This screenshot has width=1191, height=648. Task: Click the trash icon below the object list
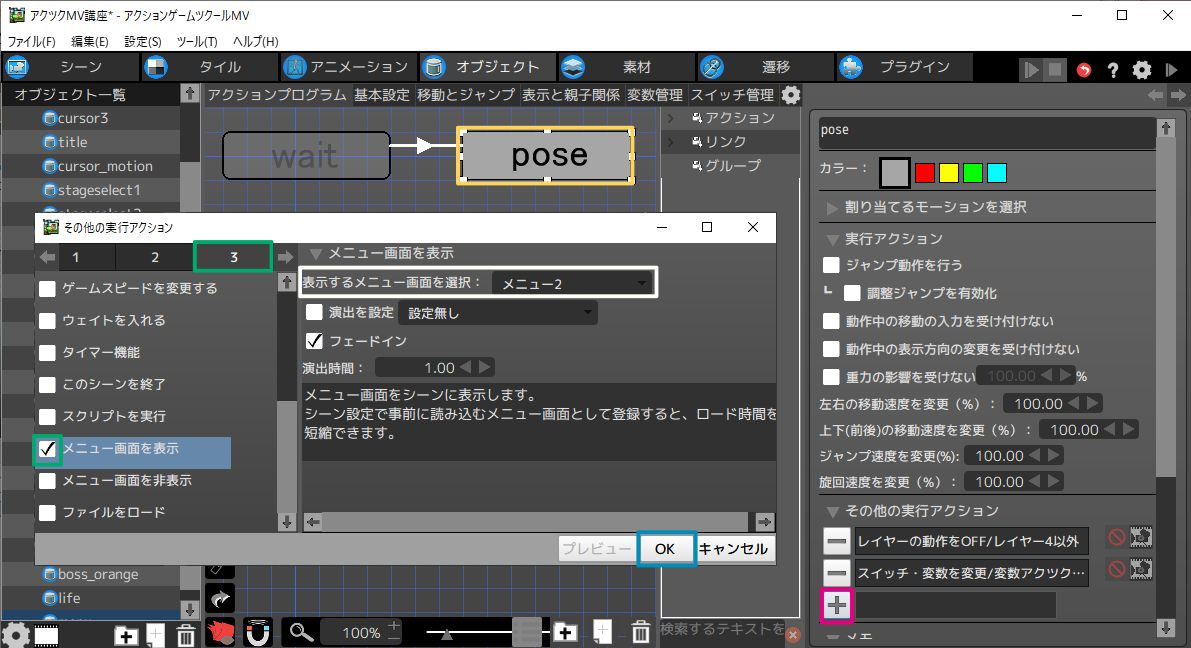tap(186, 634)
